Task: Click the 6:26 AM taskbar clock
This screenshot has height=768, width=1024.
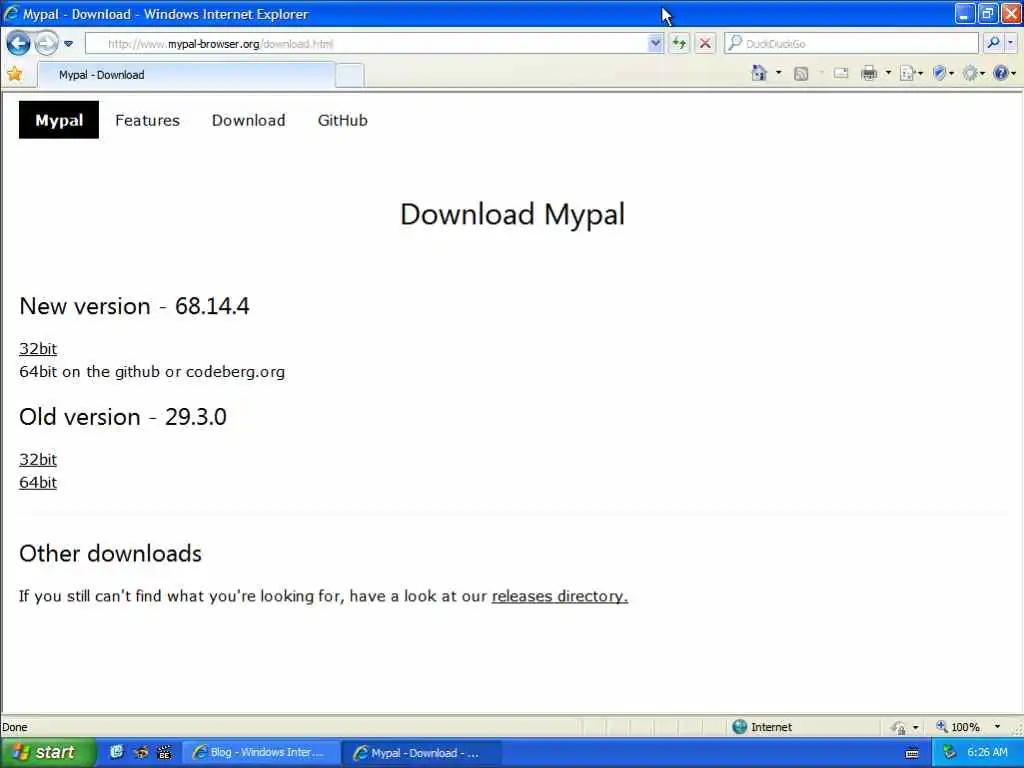Action: click(x=987, y=753)
